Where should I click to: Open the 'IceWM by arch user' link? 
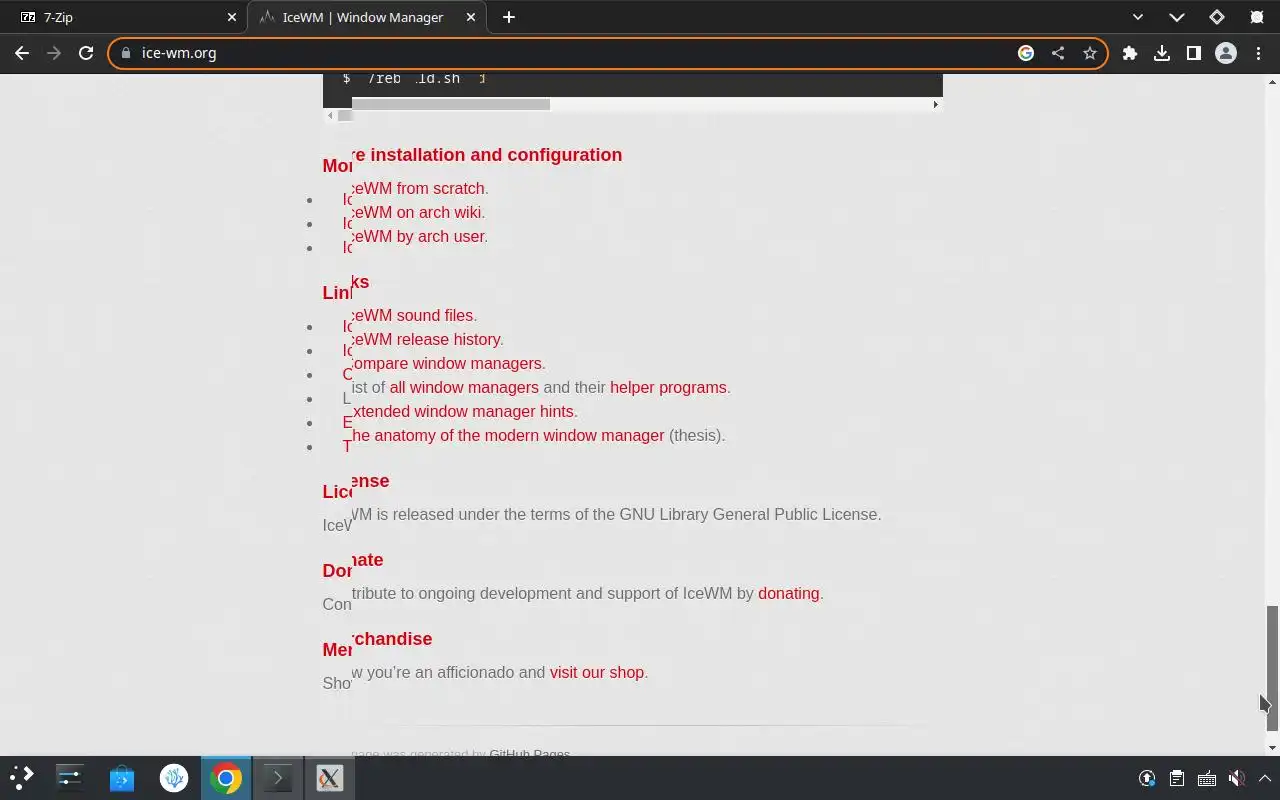click(418, 236)
